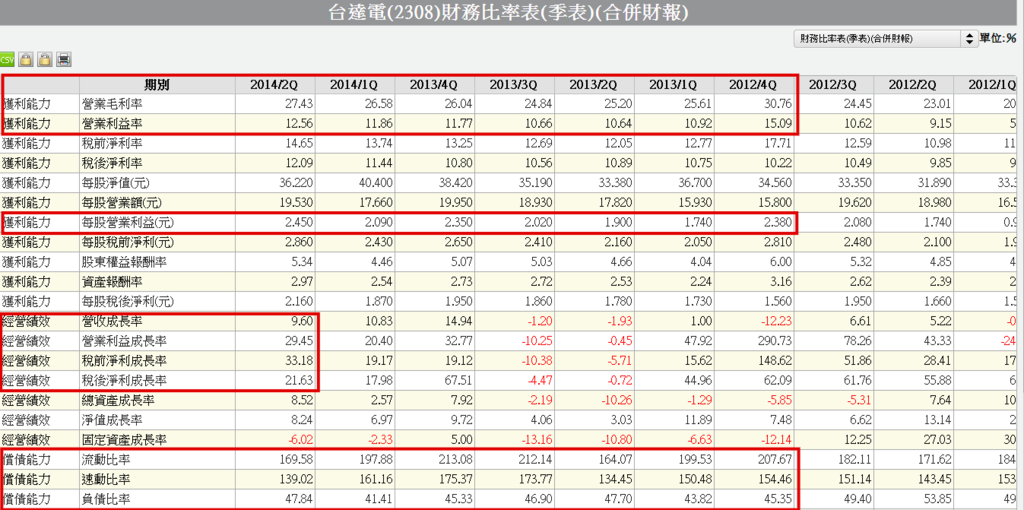Click the 固定資產成長率 row label
Image resolution: width=1024 pixels, height=510 pixels.
[x=123, y=440]
